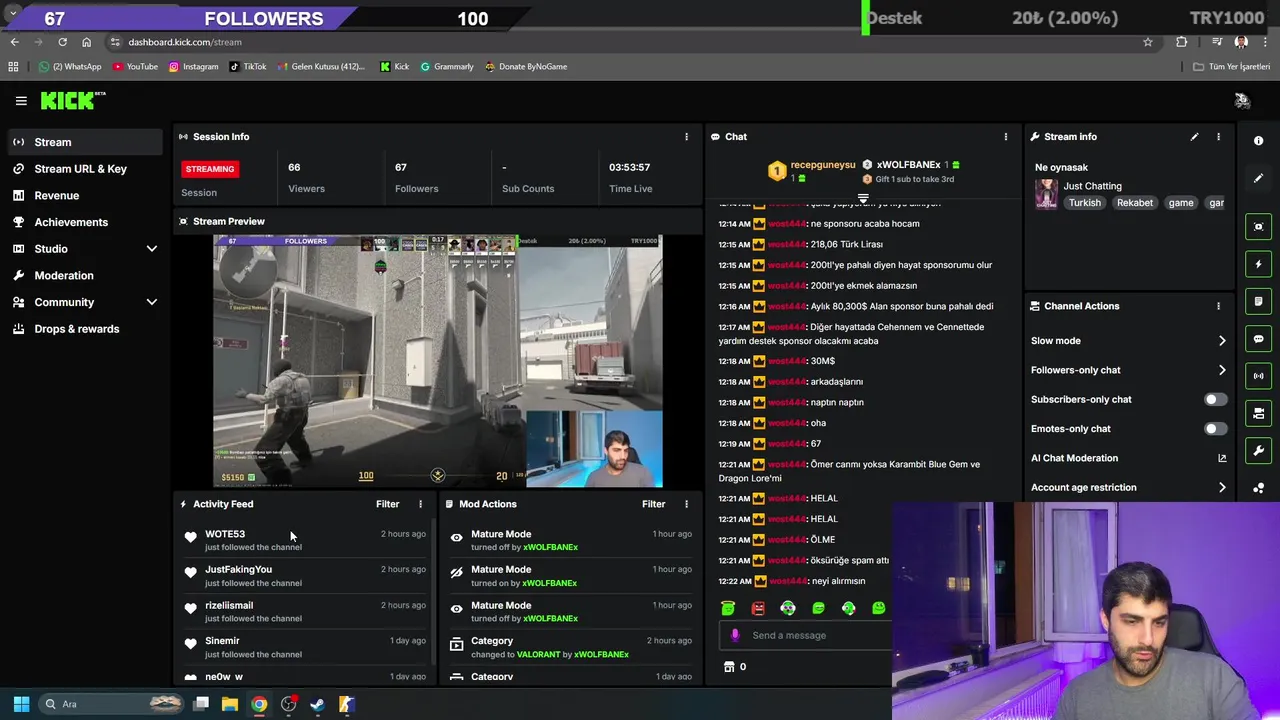The image size is (1280, 720).
Task: Open the YouTube bookmark
Action: [x=135, y=67]
